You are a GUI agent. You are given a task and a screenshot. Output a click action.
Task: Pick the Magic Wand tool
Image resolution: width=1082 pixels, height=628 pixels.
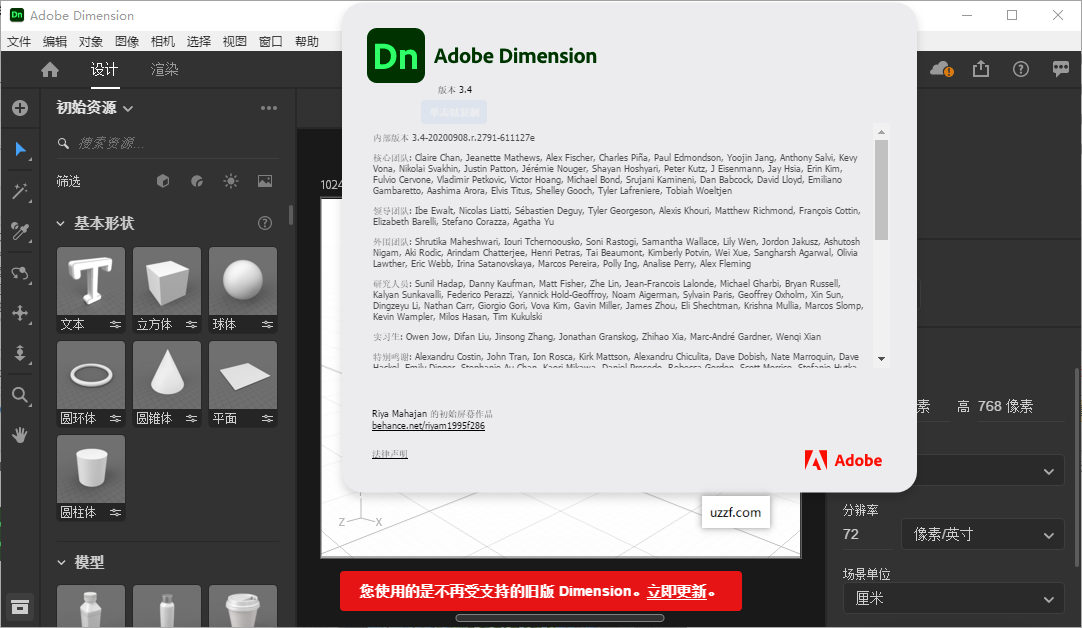coord(20,191)
